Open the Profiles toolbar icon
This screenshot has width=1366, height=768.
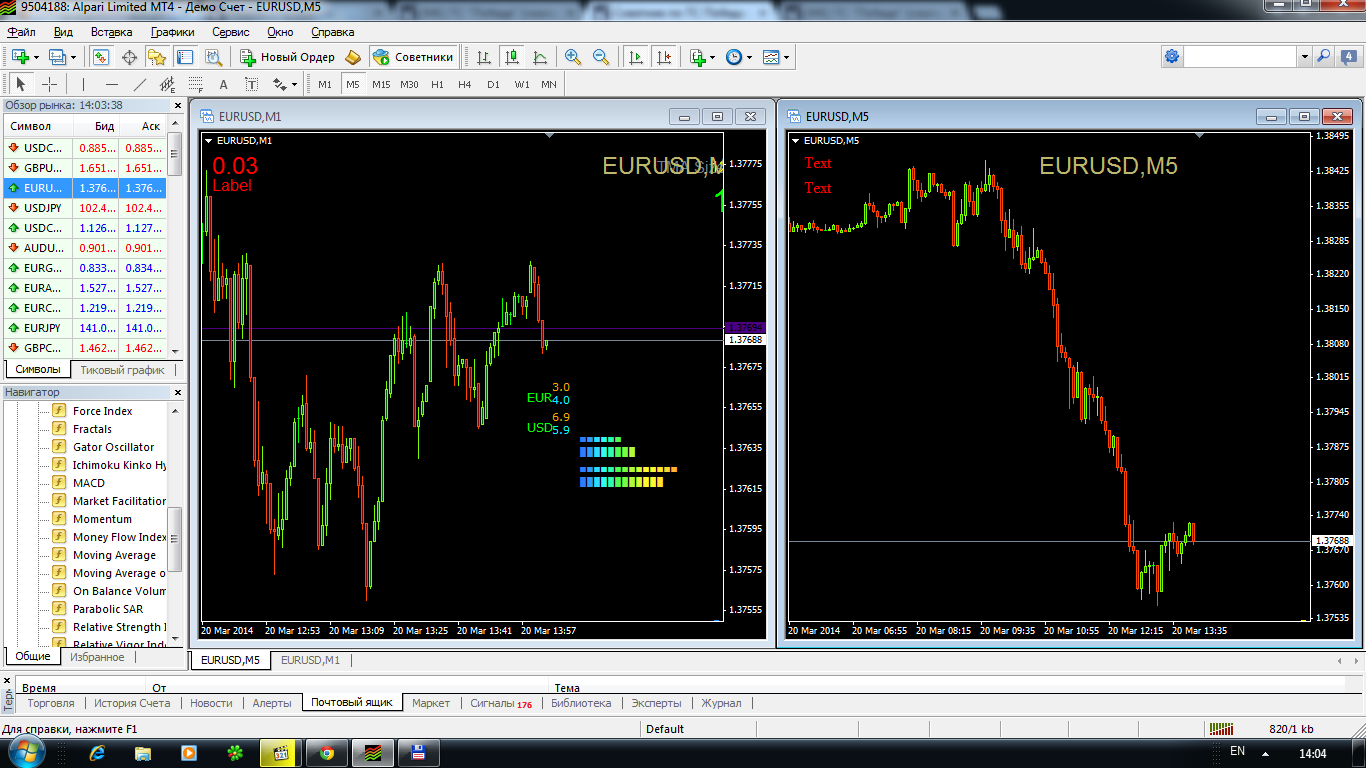(57, 57)
